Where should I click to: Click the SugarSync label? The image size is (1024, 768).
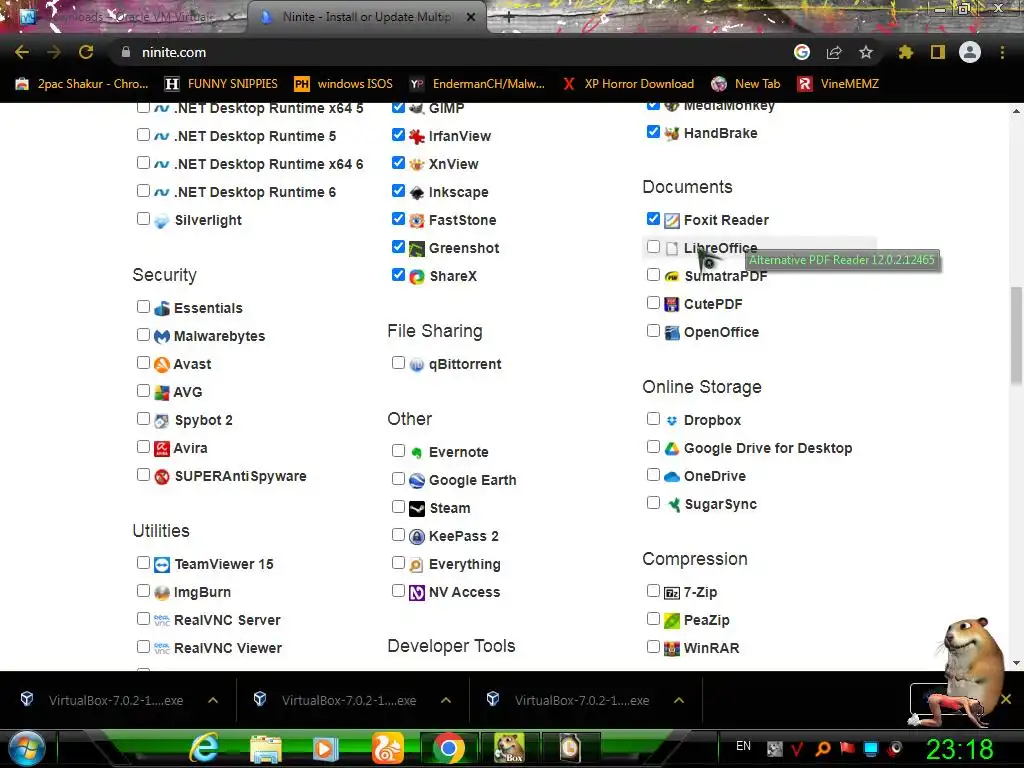pyautogui.click(x=720, y=504)
